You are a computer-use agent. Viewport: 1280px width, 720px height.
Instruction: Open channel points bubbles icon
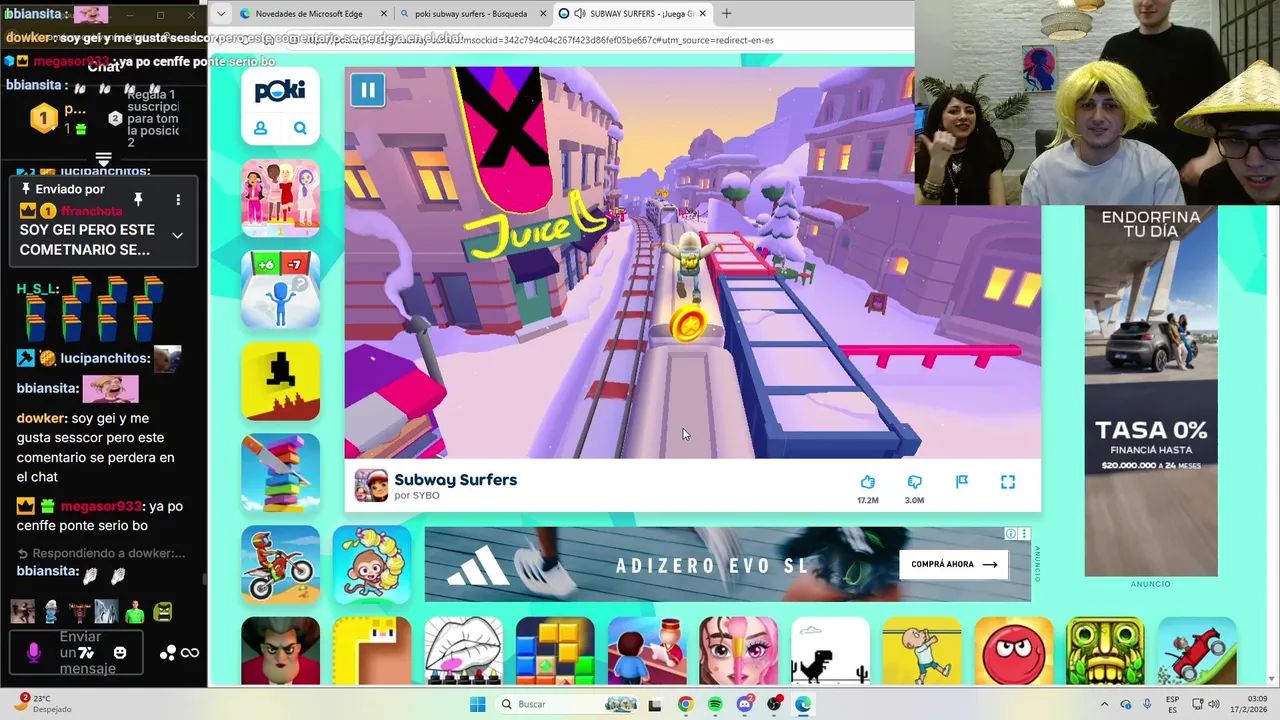[x=167, y=652]
